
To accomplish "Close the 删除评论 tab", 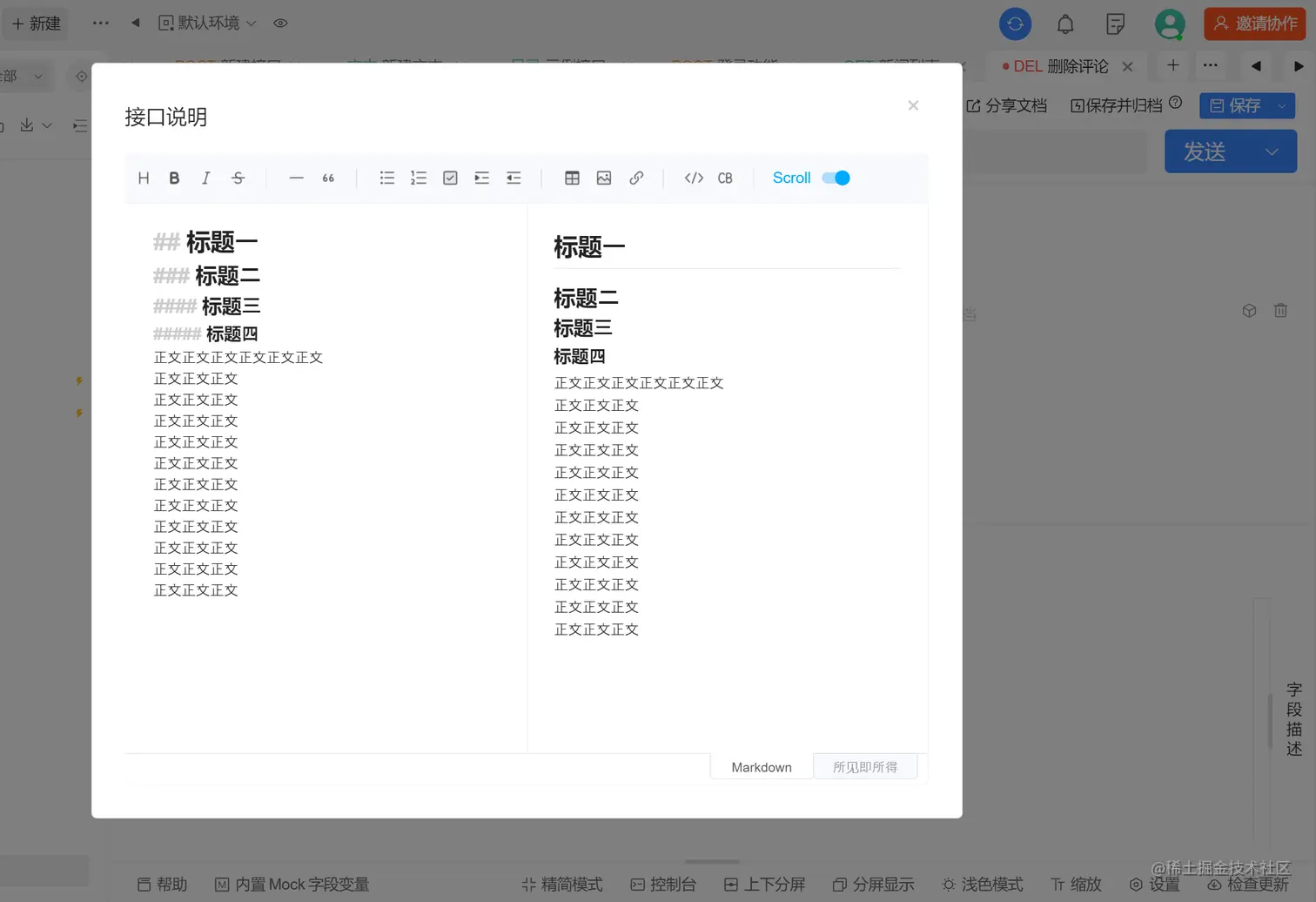I will tap(1127, 66).
